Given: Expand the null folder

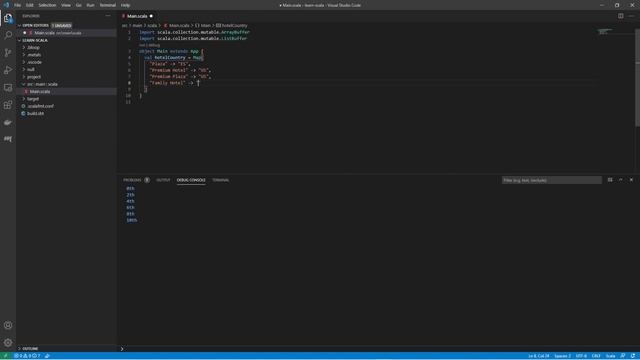Looking at the screenshot, I should click(31, 69).
